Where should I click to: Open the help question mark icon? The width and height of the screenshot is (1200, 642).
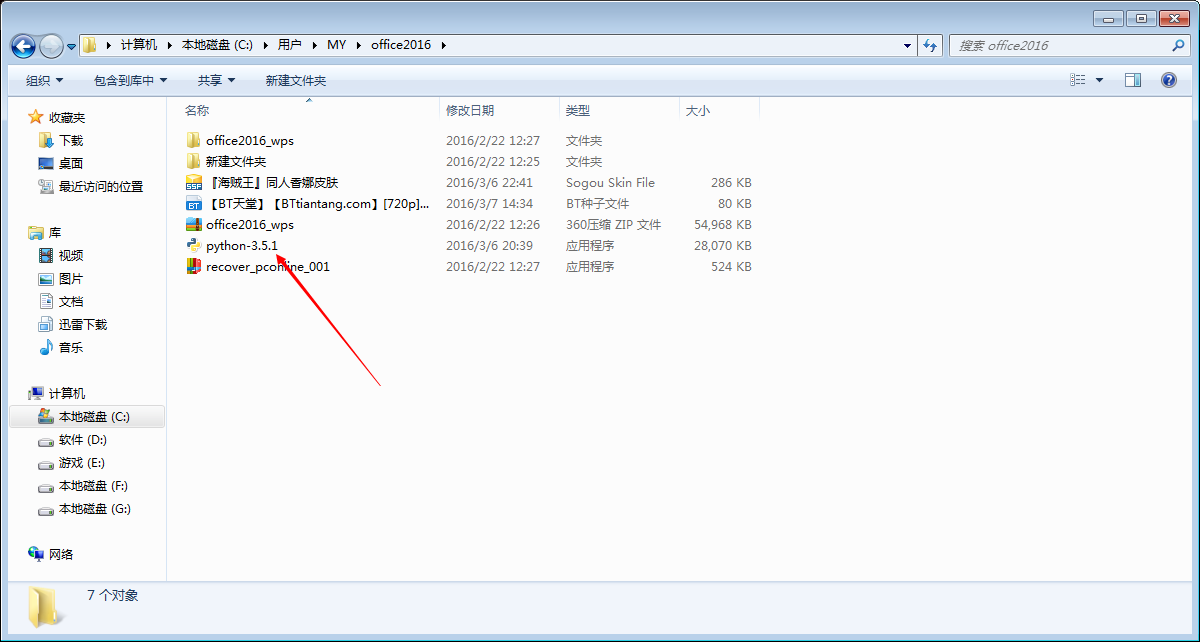pos(1168,80)
